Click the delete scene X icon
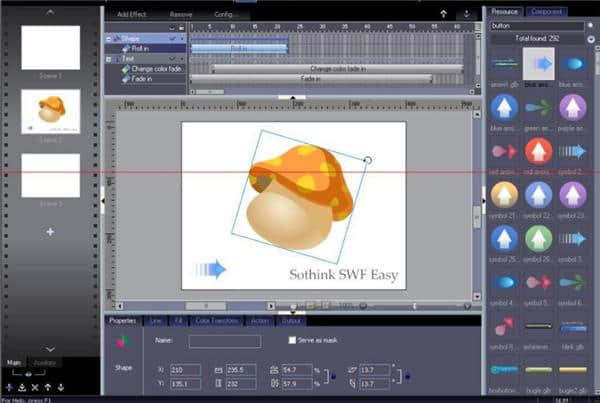This screenshot has height=403, width=600. (36, 387)
